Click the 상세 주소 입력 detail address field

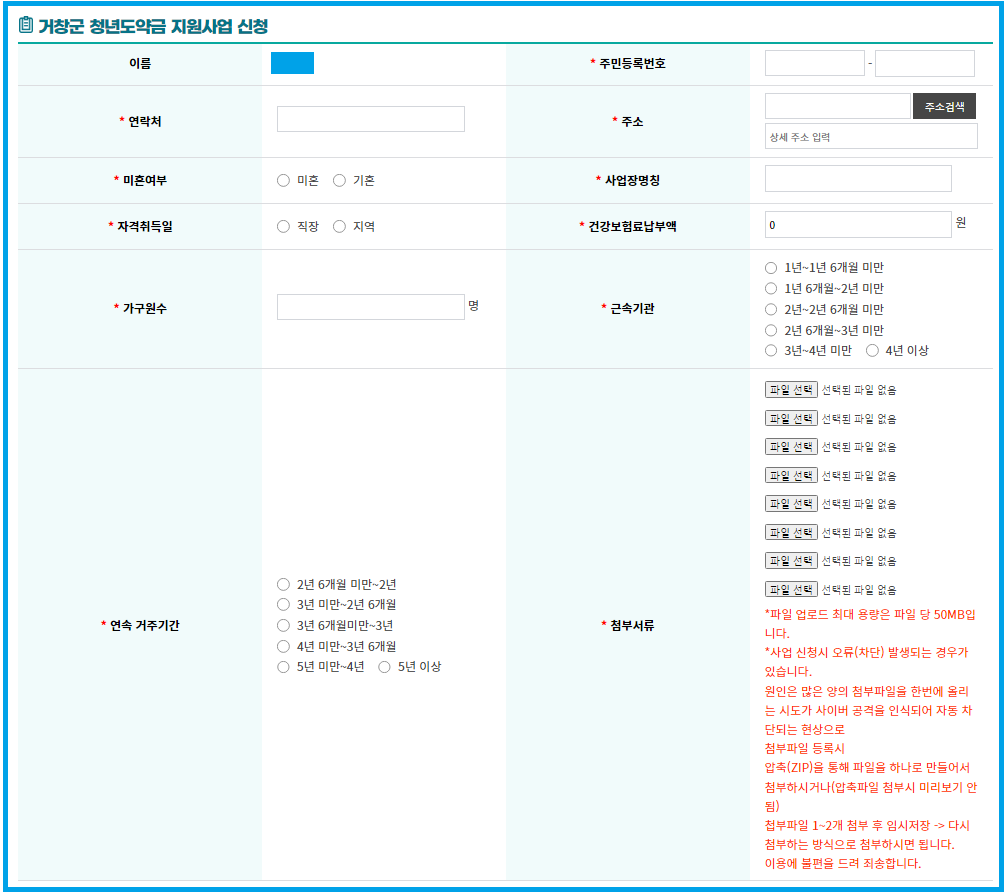click(x=870, y=137)
